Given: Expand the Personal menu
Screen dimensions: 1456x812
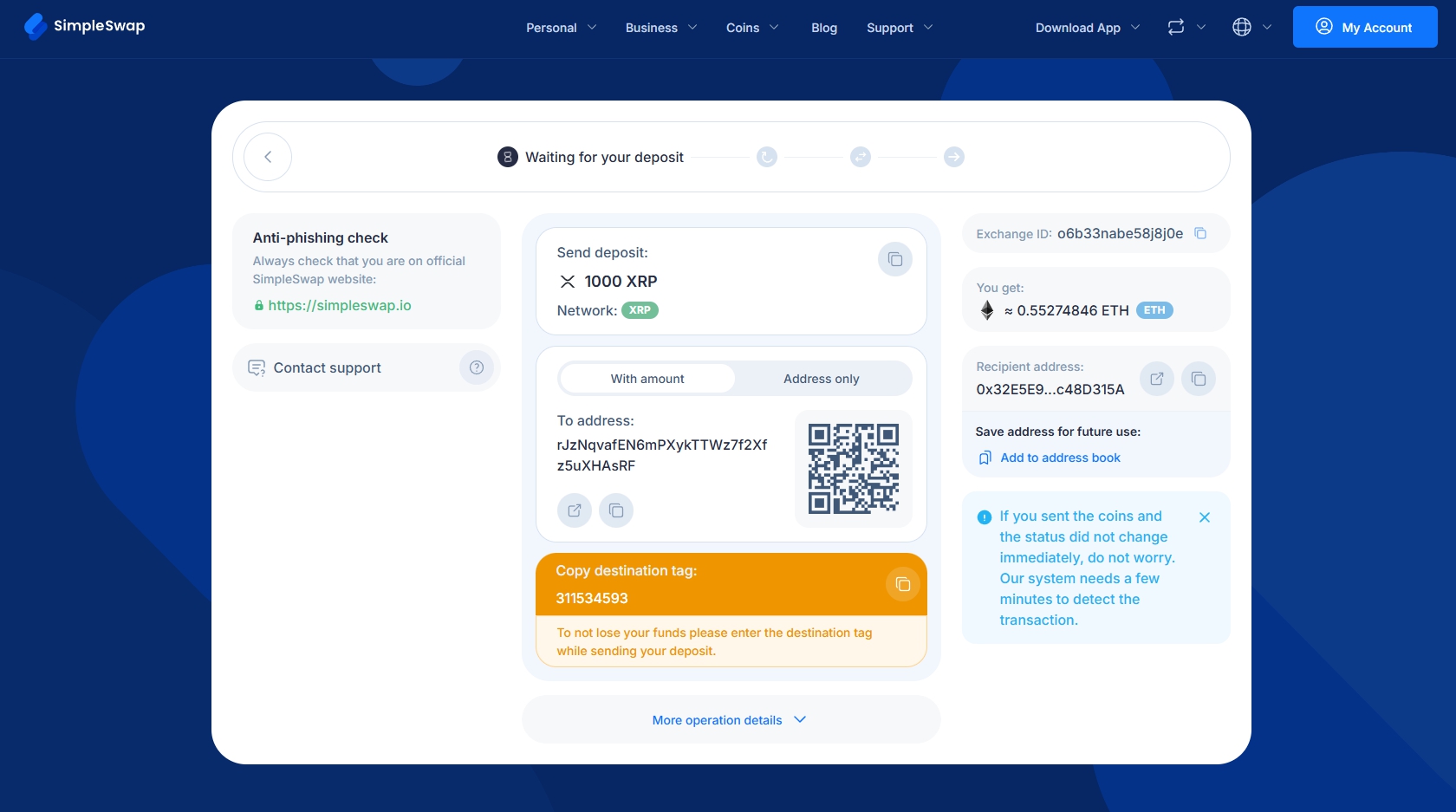Looking at the screenshot, I should 561,28.
